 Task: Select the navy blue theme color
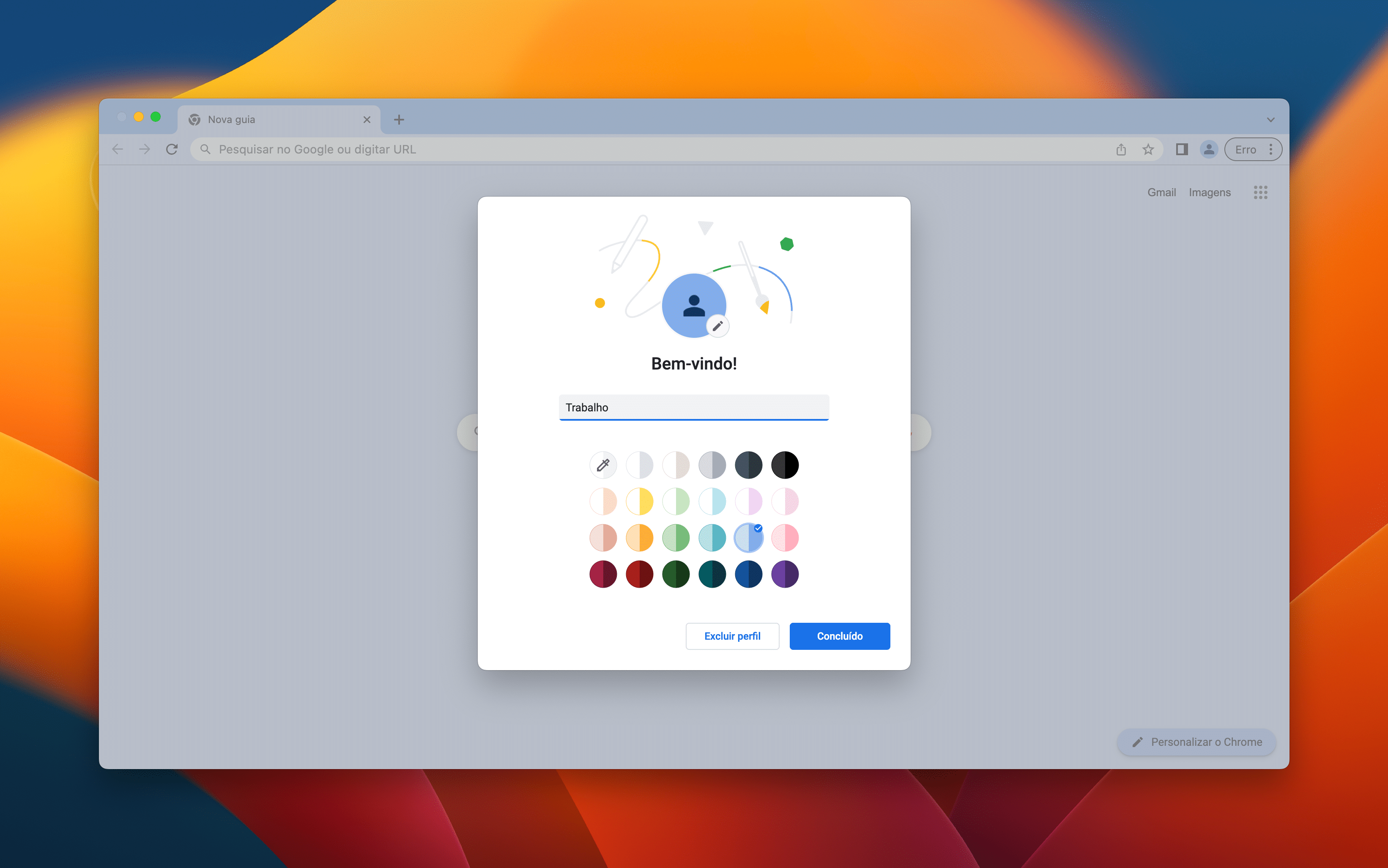(x=748, y=574)
